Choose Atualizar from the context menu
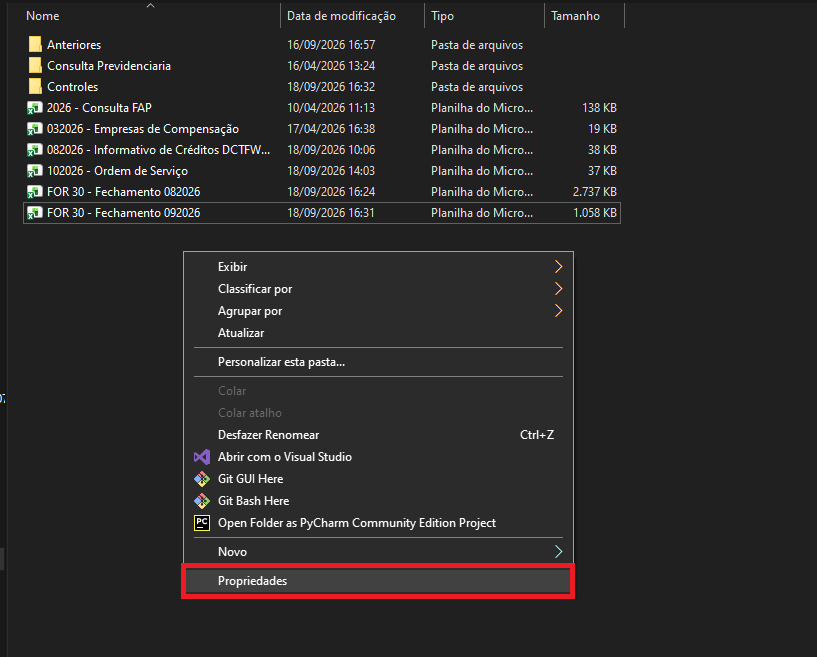This screenshot has height=657, width=817. pyautogui.click(x=378, y=333)
